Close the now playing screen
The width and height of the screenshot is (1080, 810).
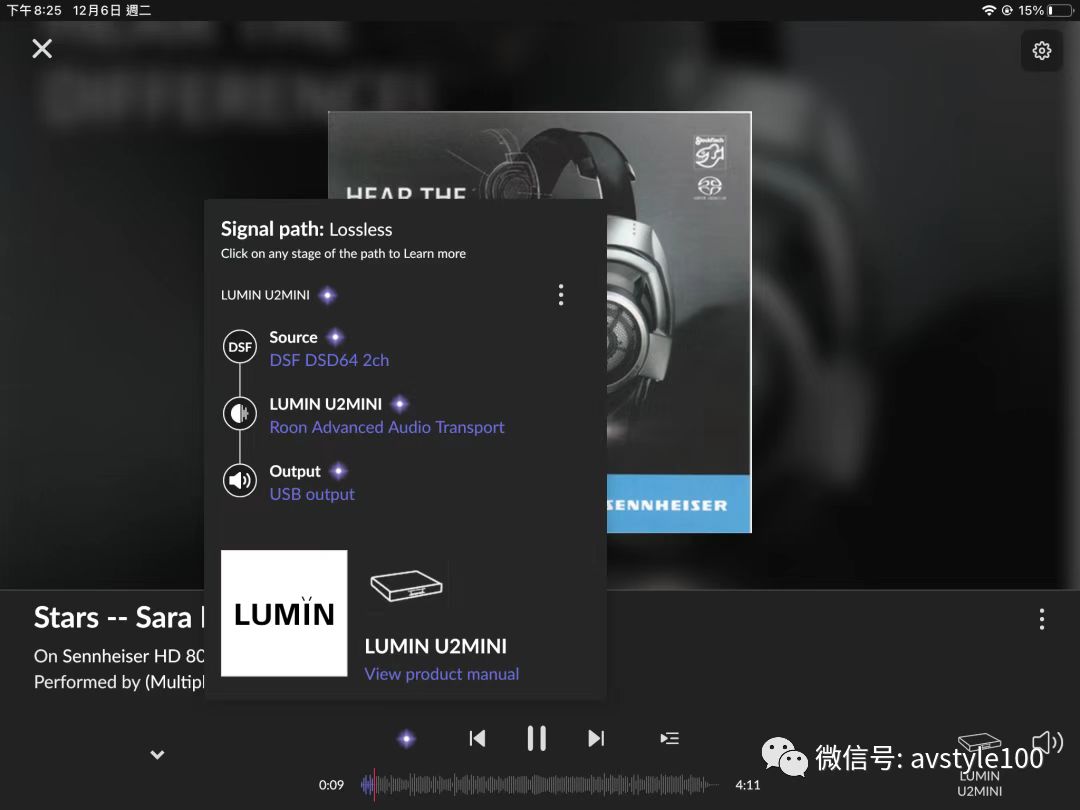coord(42,48)
